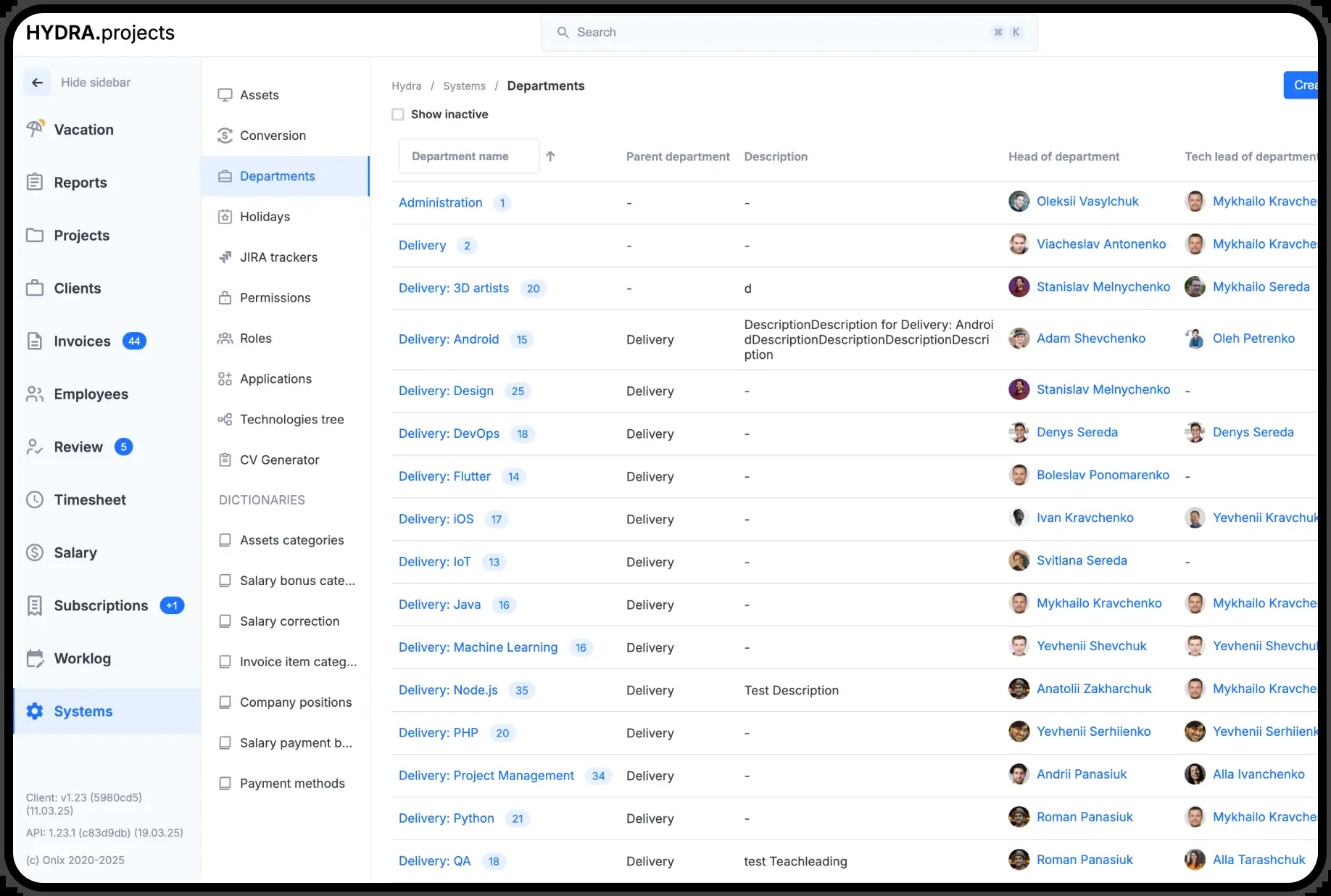The width and height of the screenshot is (1331, 896).
Task: Click the Projects folder icon
Action: click(x=35, y=235)
